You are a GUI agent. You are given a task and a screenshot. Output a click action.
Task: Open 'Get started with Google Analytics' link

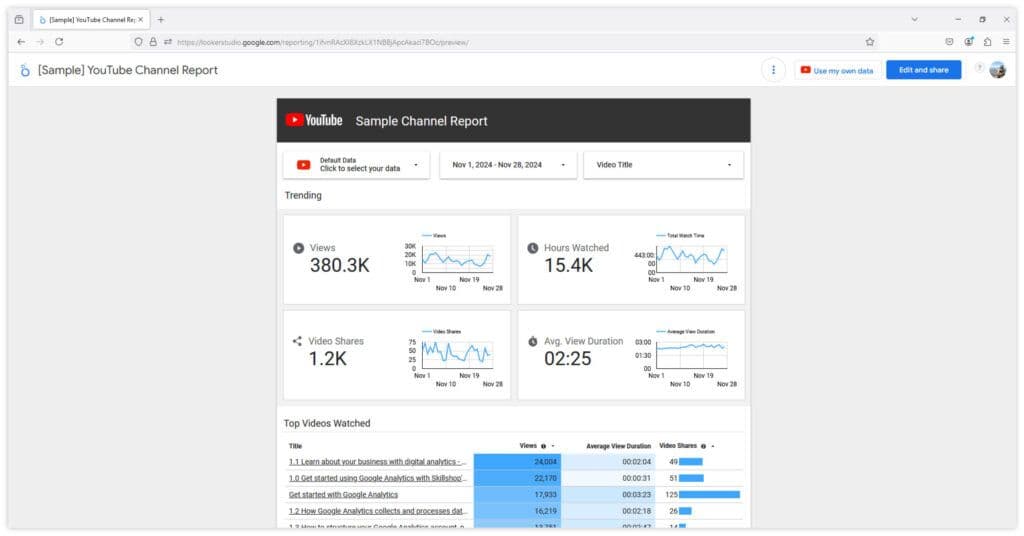(x=344, y=495)
